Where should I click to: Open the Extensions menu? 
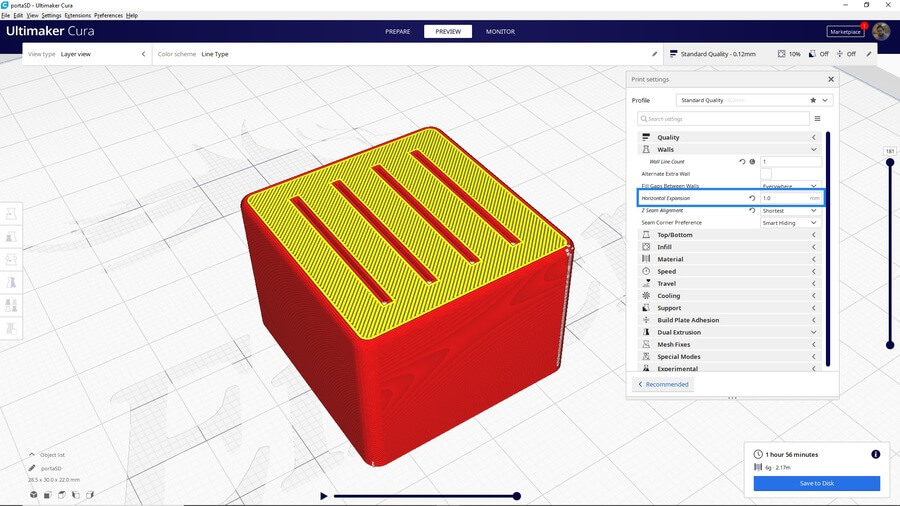click(77, 16)
